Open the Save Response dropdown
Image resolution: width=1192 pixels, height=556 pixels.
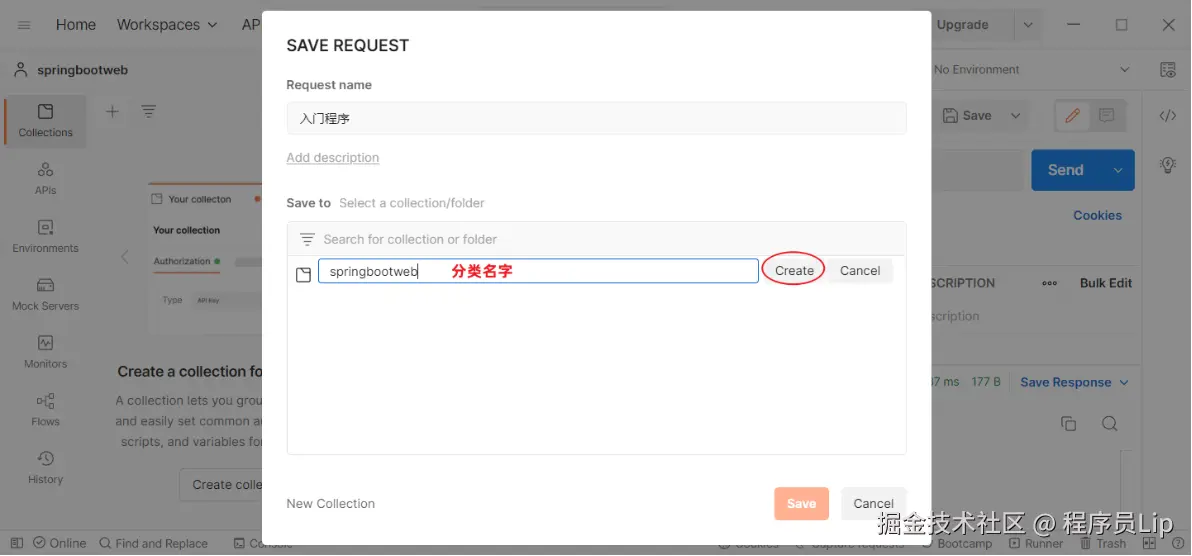(x=1074, y=383)
